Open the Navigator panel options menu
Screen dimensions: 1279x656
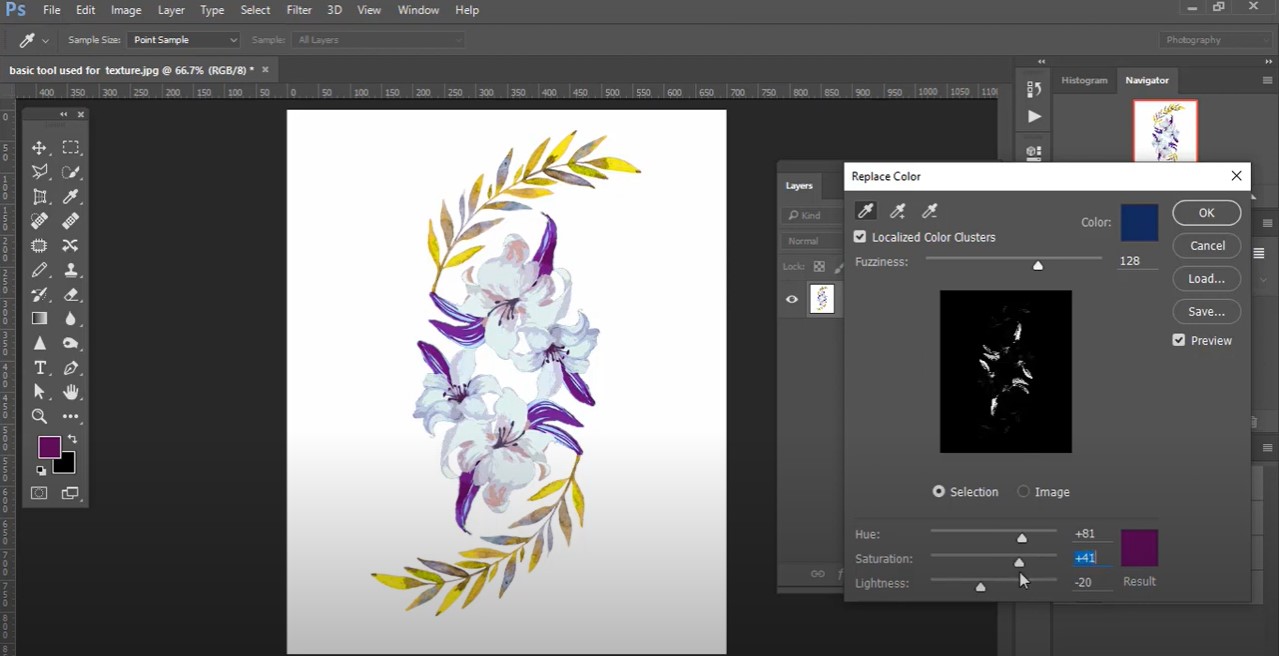coord(1267,80)
